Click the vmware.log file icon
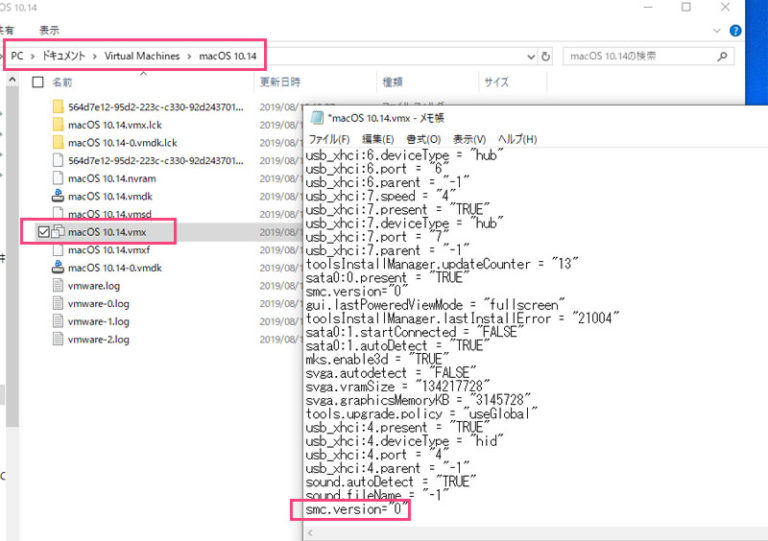 tap(58, 285)
